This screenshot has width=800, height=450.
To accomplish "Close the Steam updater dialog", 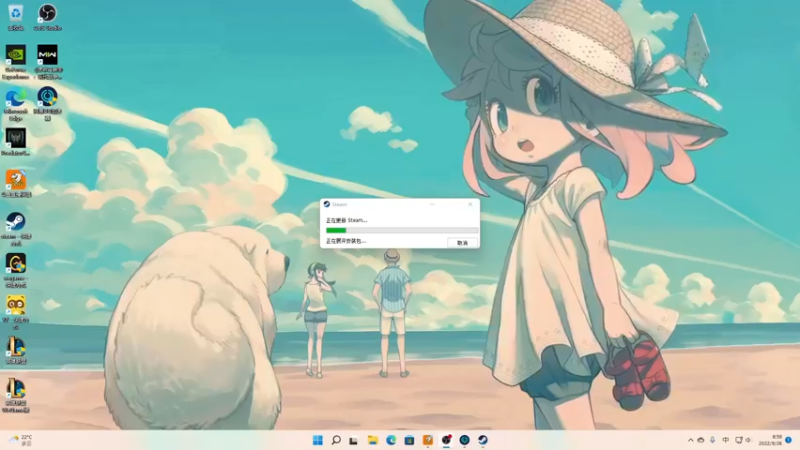I will click(x=470, y=204).
